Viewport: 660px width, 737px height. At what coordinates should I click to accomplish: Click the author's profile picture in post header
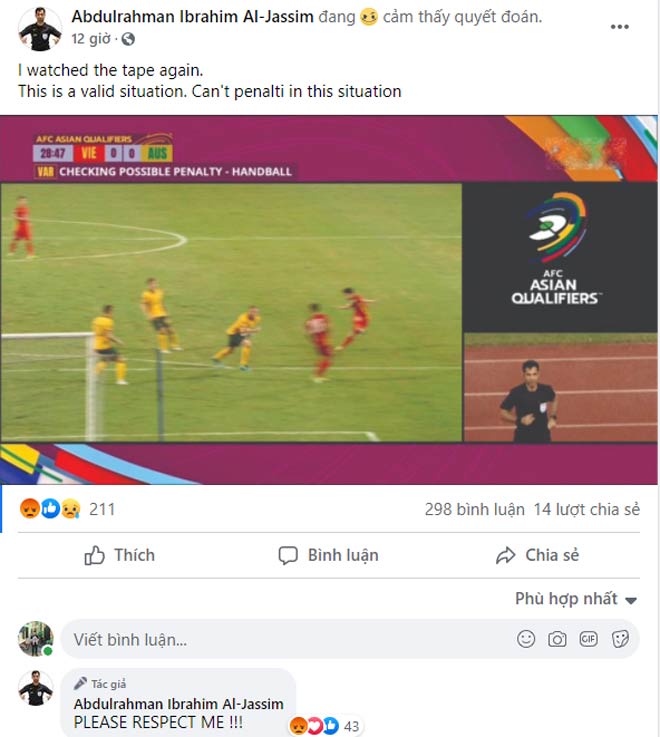[40, 29]
